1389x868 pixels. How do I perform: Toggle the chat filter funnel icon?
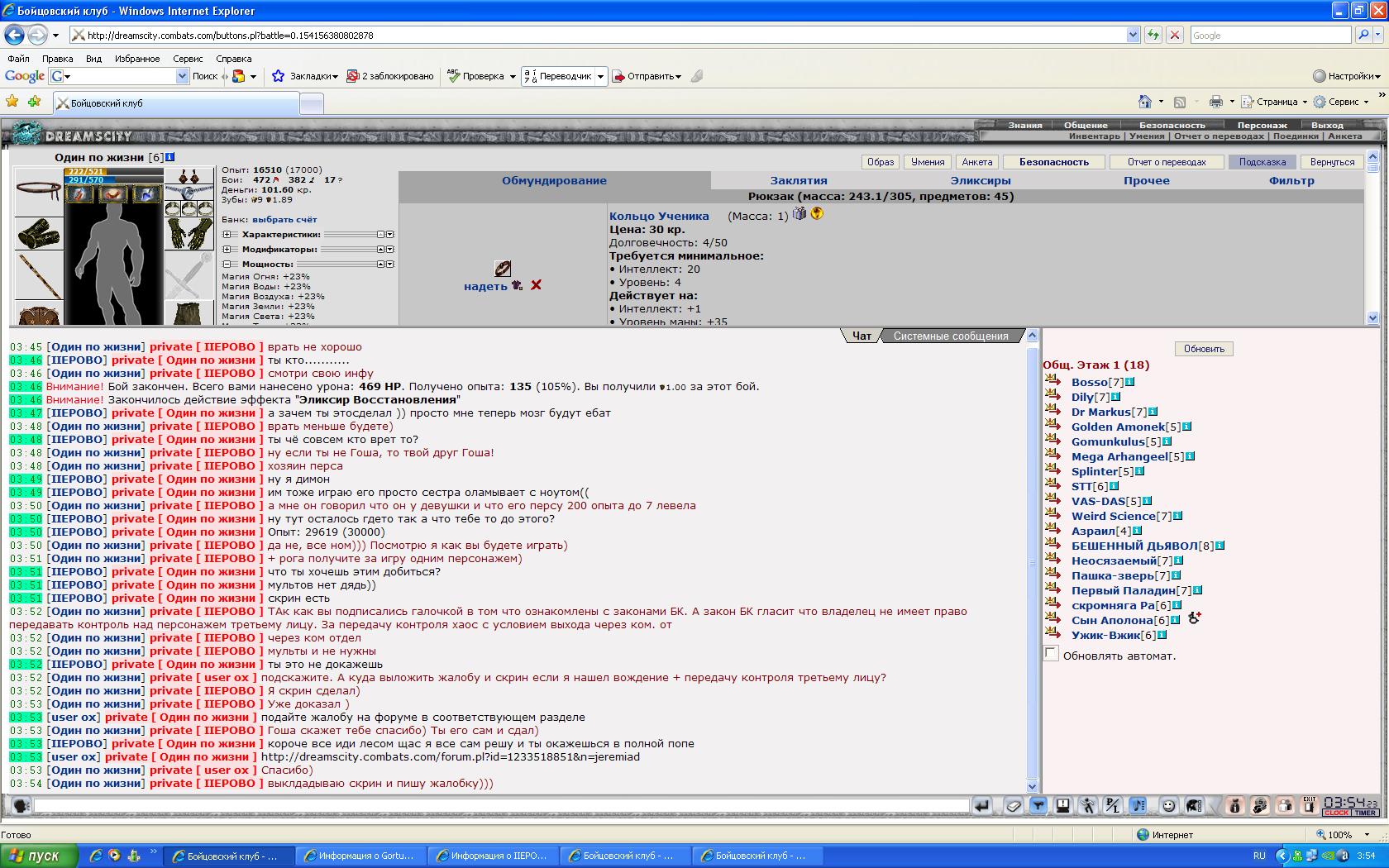[x=1038, y=805]
